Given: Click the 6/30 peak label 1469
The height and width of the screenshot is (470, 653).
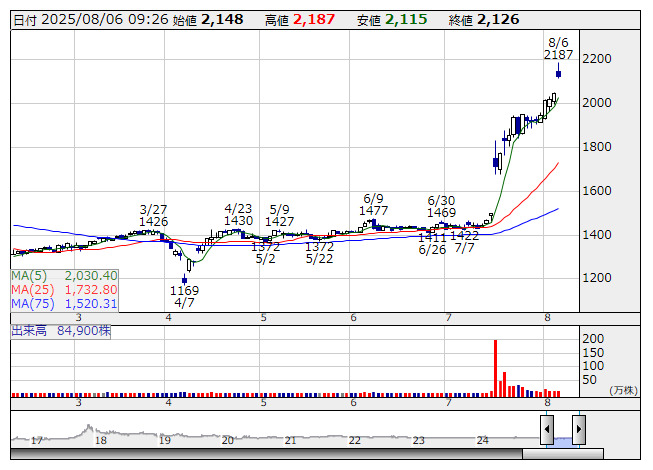Looking at the screenshot, I should (x=441, y=213).
